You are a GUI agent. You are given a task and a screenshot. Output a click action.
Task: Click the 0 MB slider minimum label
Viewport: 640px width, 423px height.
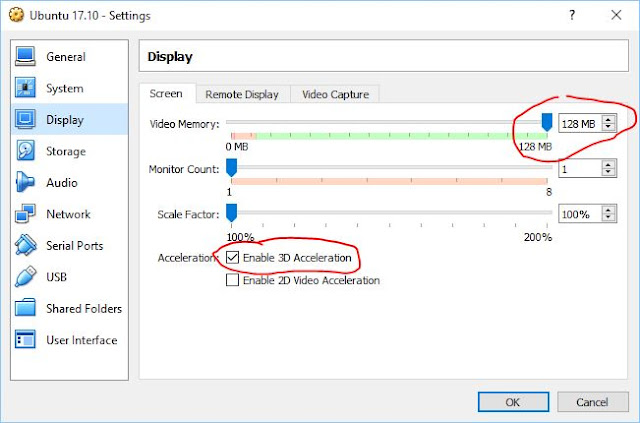[x=237, y=147]
